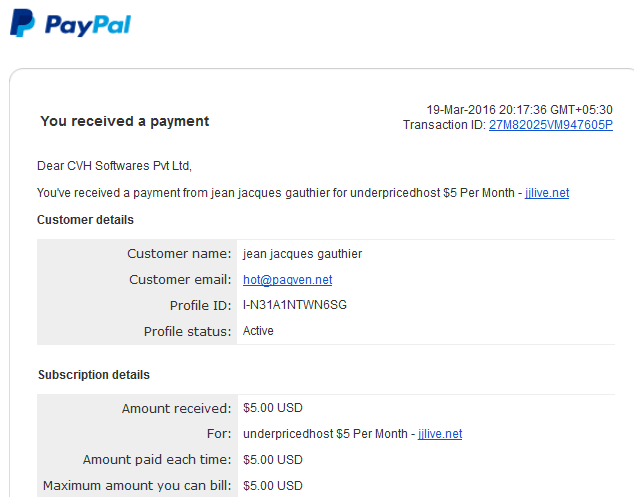Open customer email hot@paqven.net link
Viewport: 634px width, 497px height.
point(287,279)
